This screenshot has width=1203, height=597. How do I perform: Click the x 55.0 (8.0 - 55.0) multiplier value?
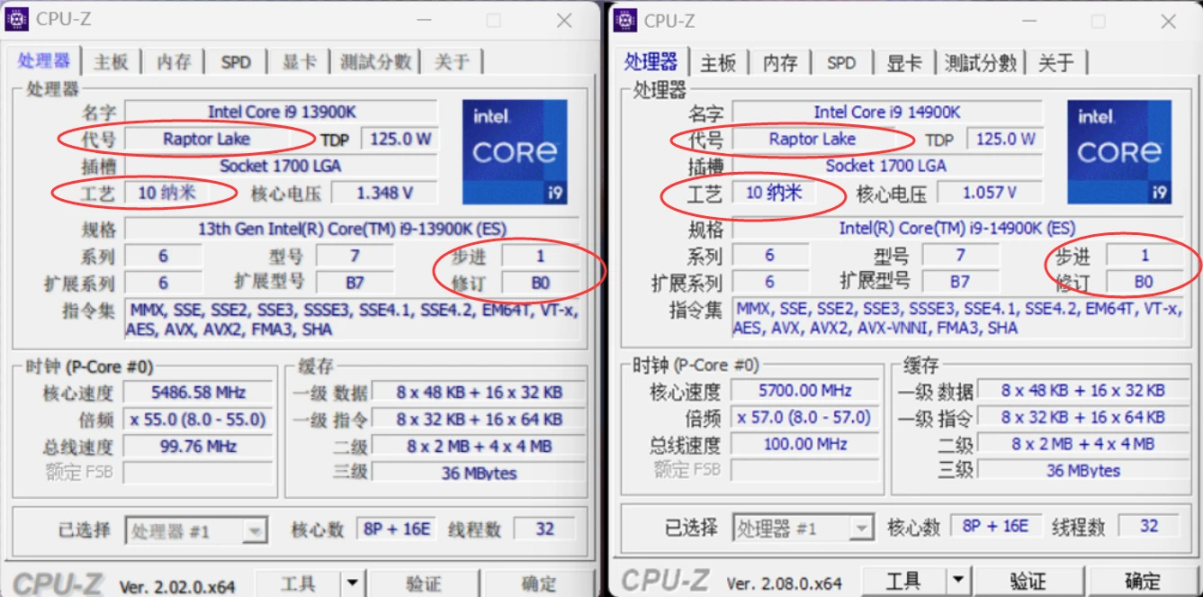pos(198,419)
